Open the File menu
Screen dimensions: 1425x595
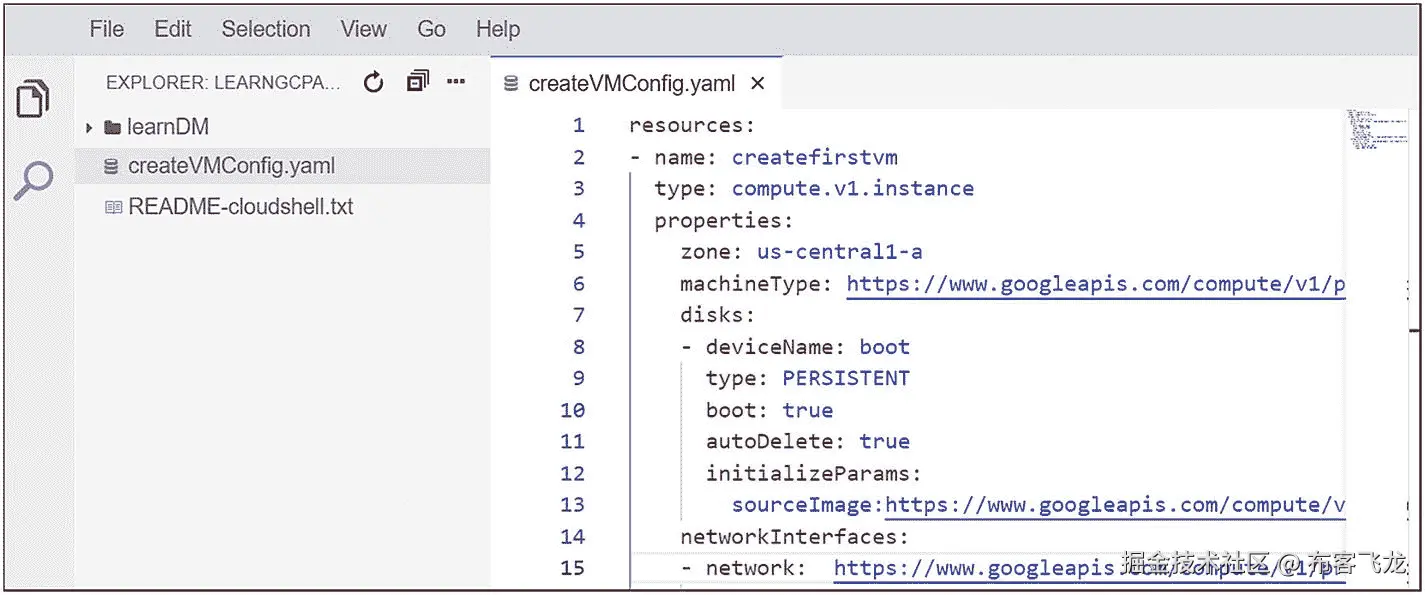[106, 29]
